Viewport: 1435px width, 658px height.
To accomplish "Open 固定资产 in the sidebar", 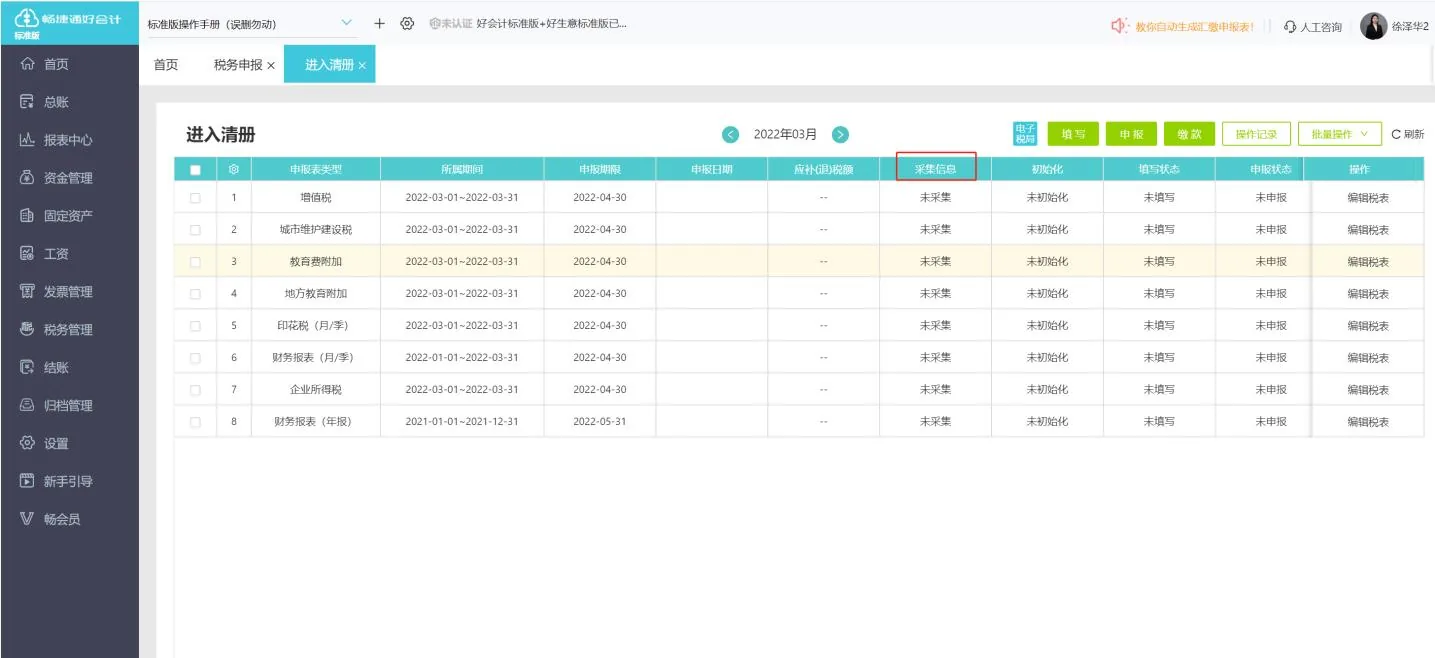I will [x=67, y=216].
